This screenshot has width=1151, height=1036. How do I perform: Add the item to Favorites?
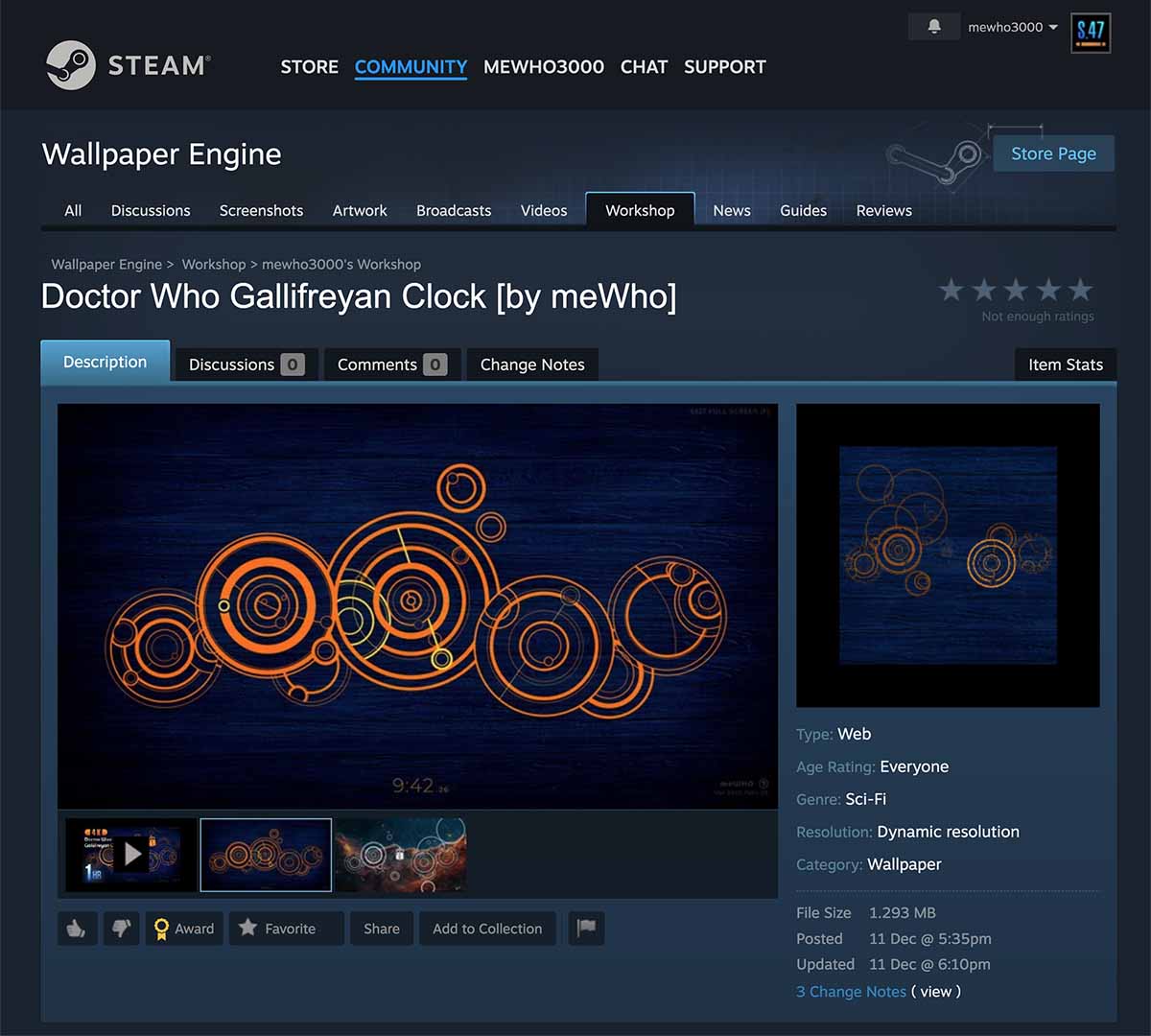(x=286, y=929)
